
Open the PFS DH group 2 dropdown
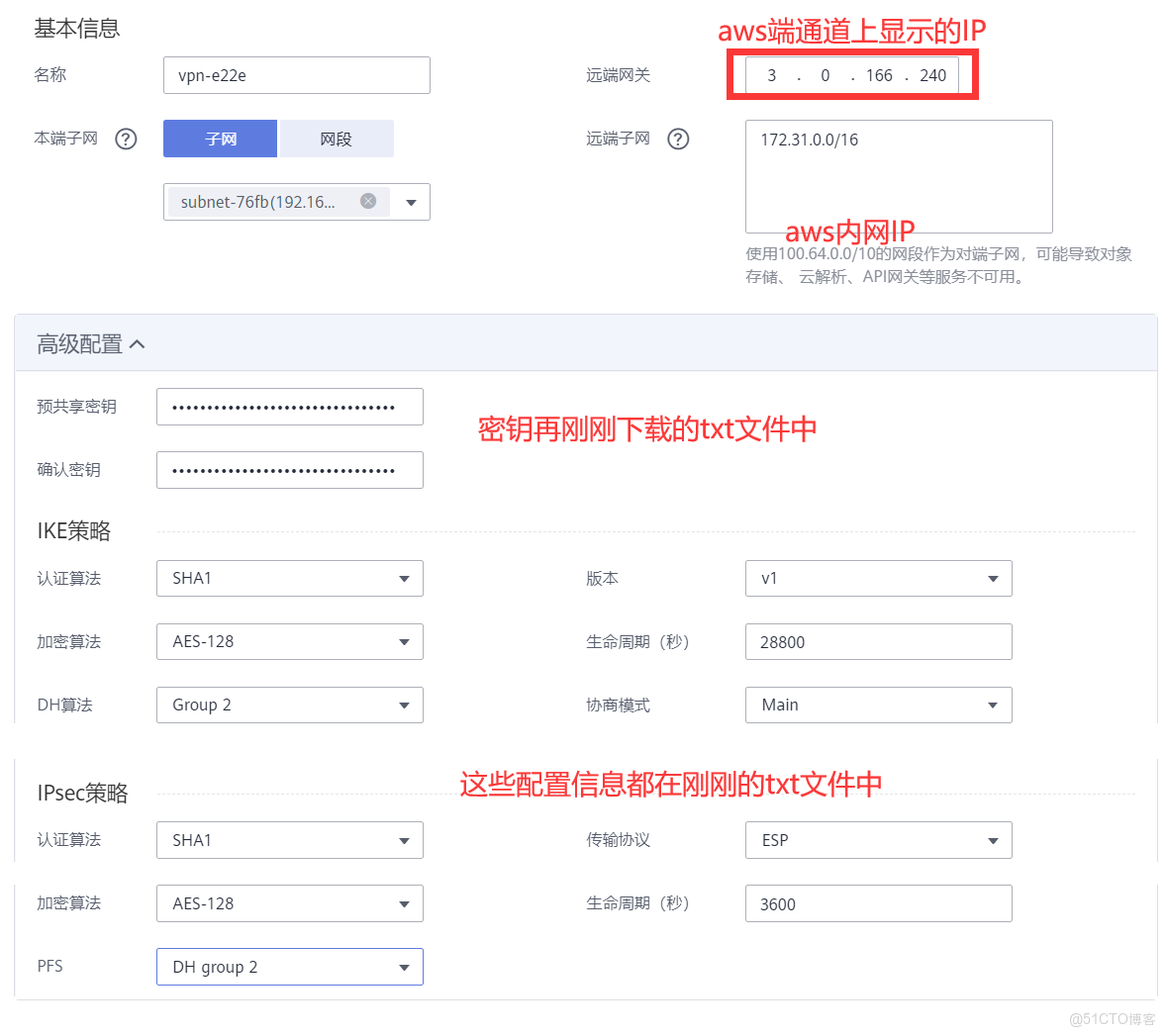pyautogui.click(x=290, y=966)
